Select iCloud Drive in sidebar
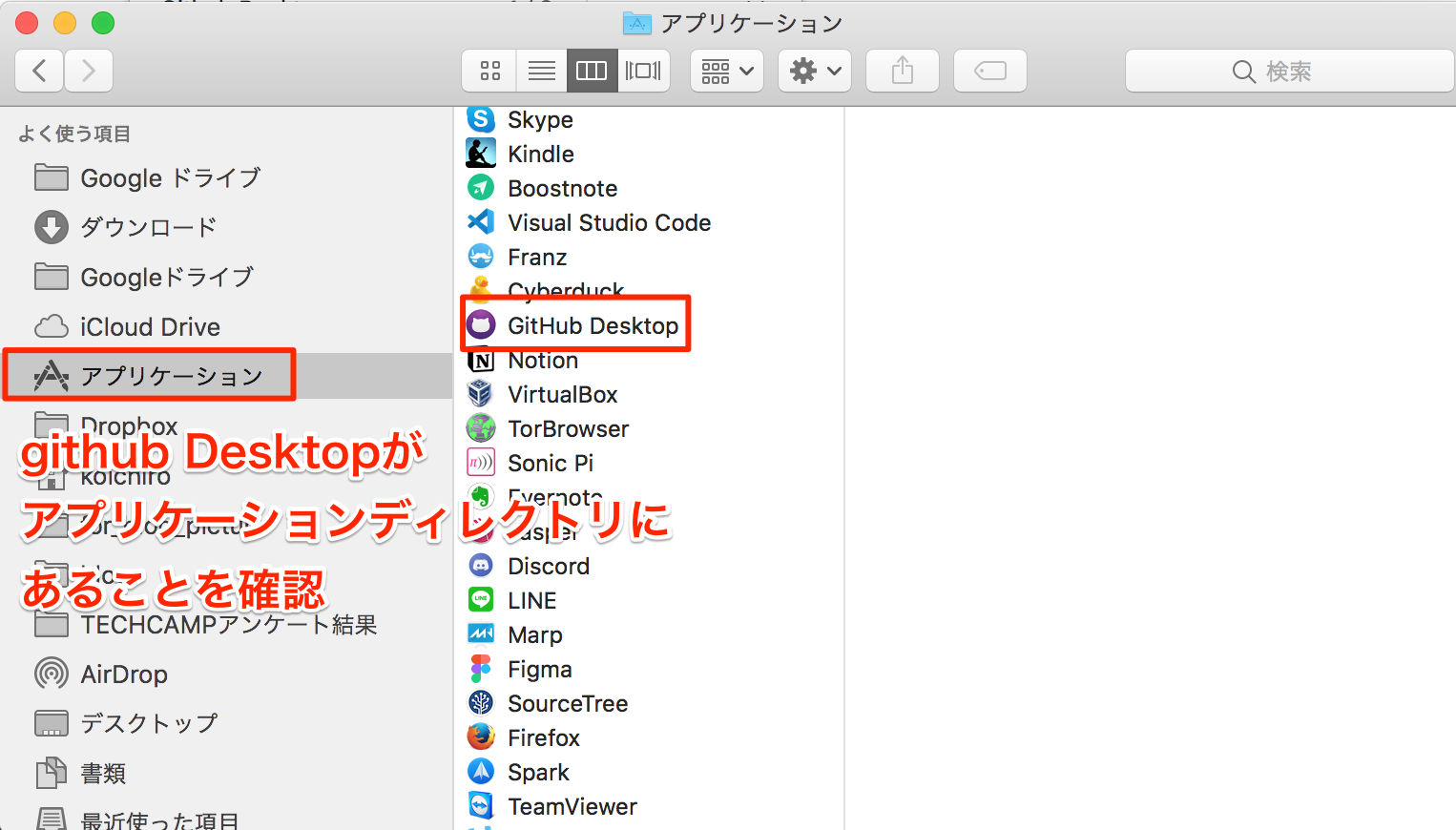The height and width of the screenshot is (830, 1456). tap(150, 327)
